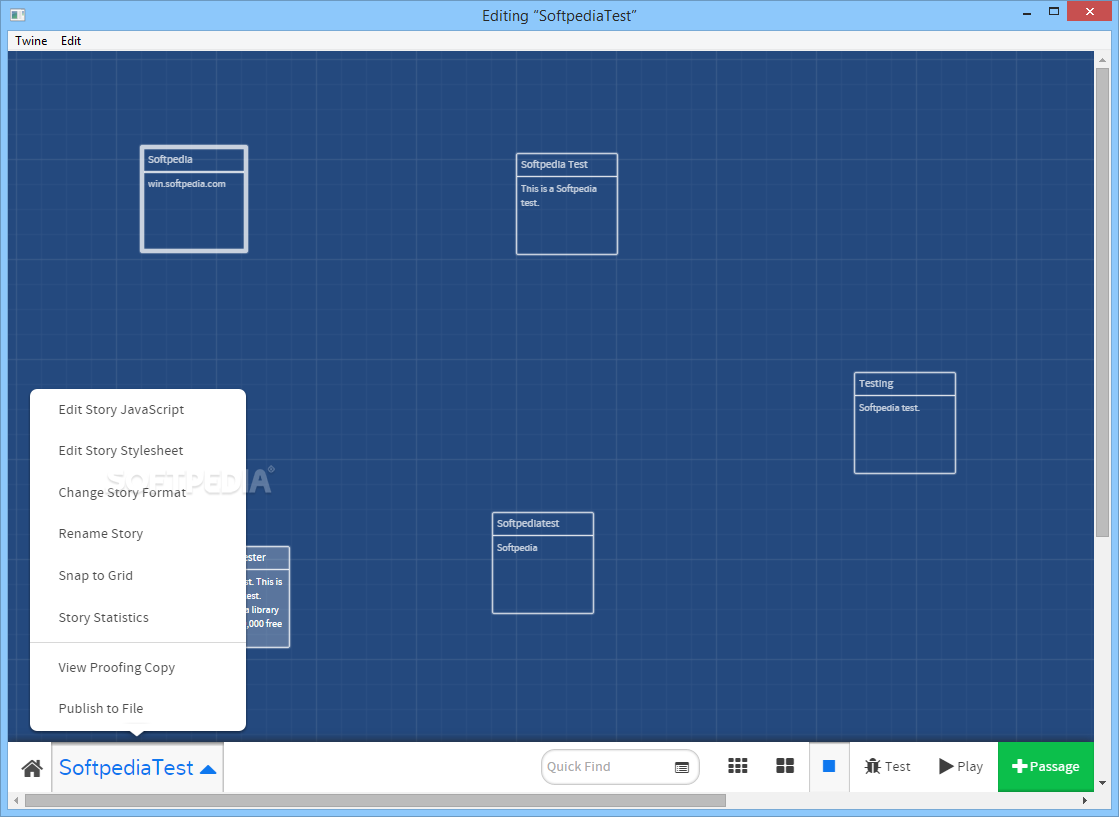The height and width of the screenshot is (817, 1119).
Task: Click the Test story bug button
Action: [887, 766]
